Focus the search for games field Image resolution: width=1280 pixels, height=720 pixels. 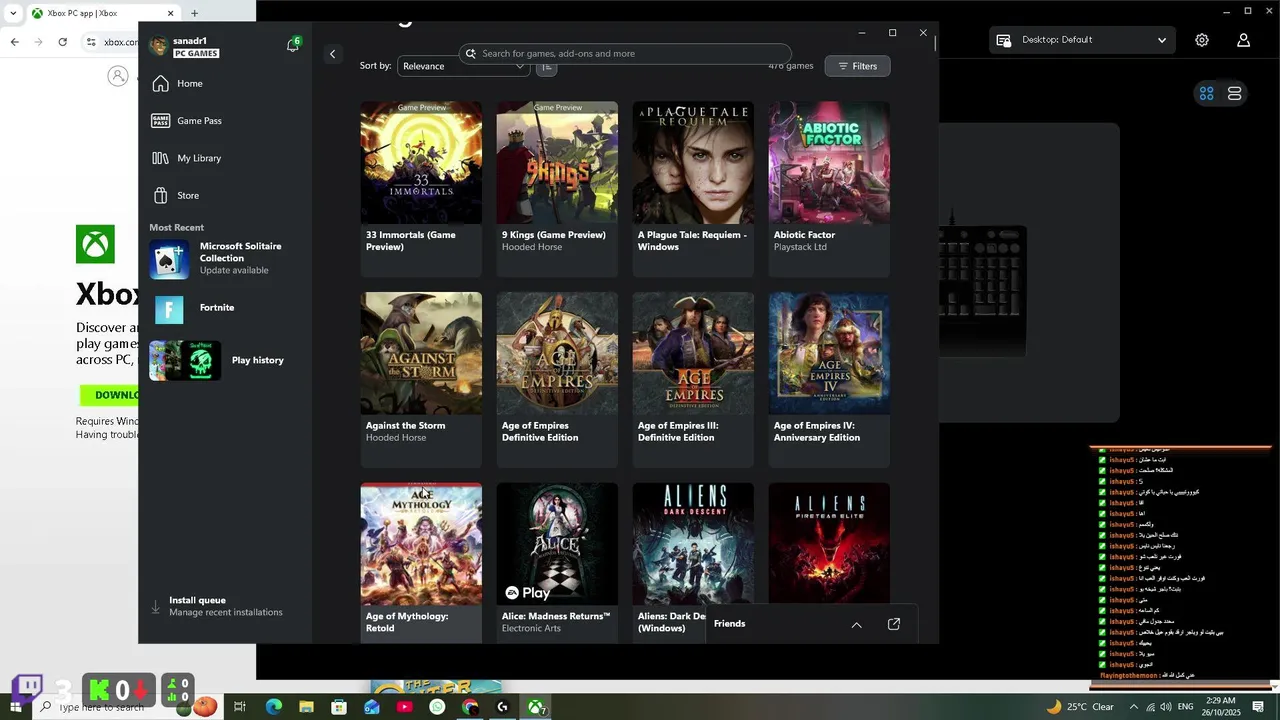625,53
